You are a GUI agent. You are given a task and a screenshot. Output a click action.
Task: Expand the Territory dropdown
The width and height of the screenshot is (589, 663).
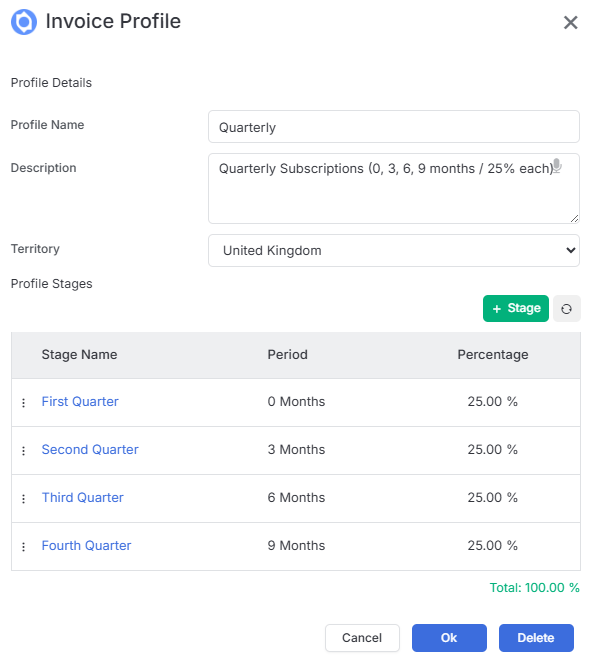pos(394,251)
